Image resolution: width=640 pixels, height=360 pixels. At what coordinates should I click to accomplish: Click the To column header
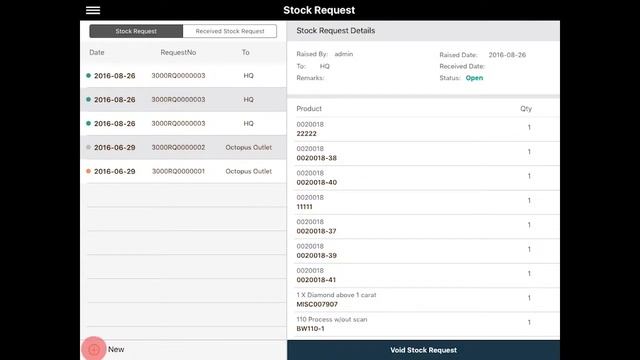coord(245,52)
